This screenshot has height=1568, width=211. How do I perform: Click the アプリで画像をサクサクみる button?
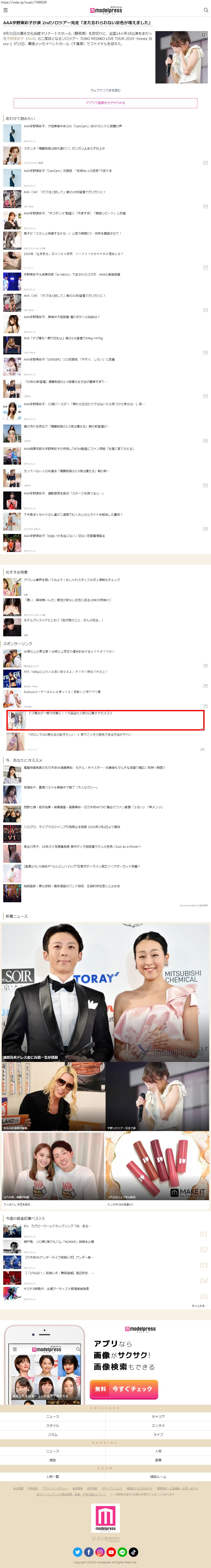pos(105,103)
